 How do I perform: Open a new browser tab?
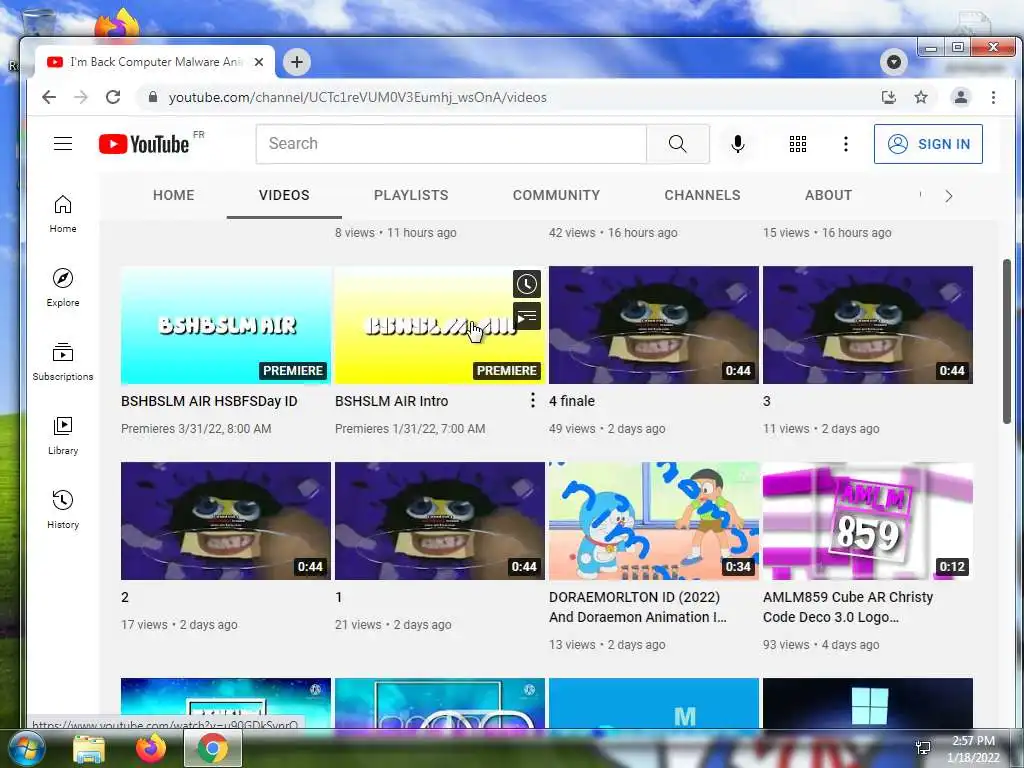tap(296, 62)
